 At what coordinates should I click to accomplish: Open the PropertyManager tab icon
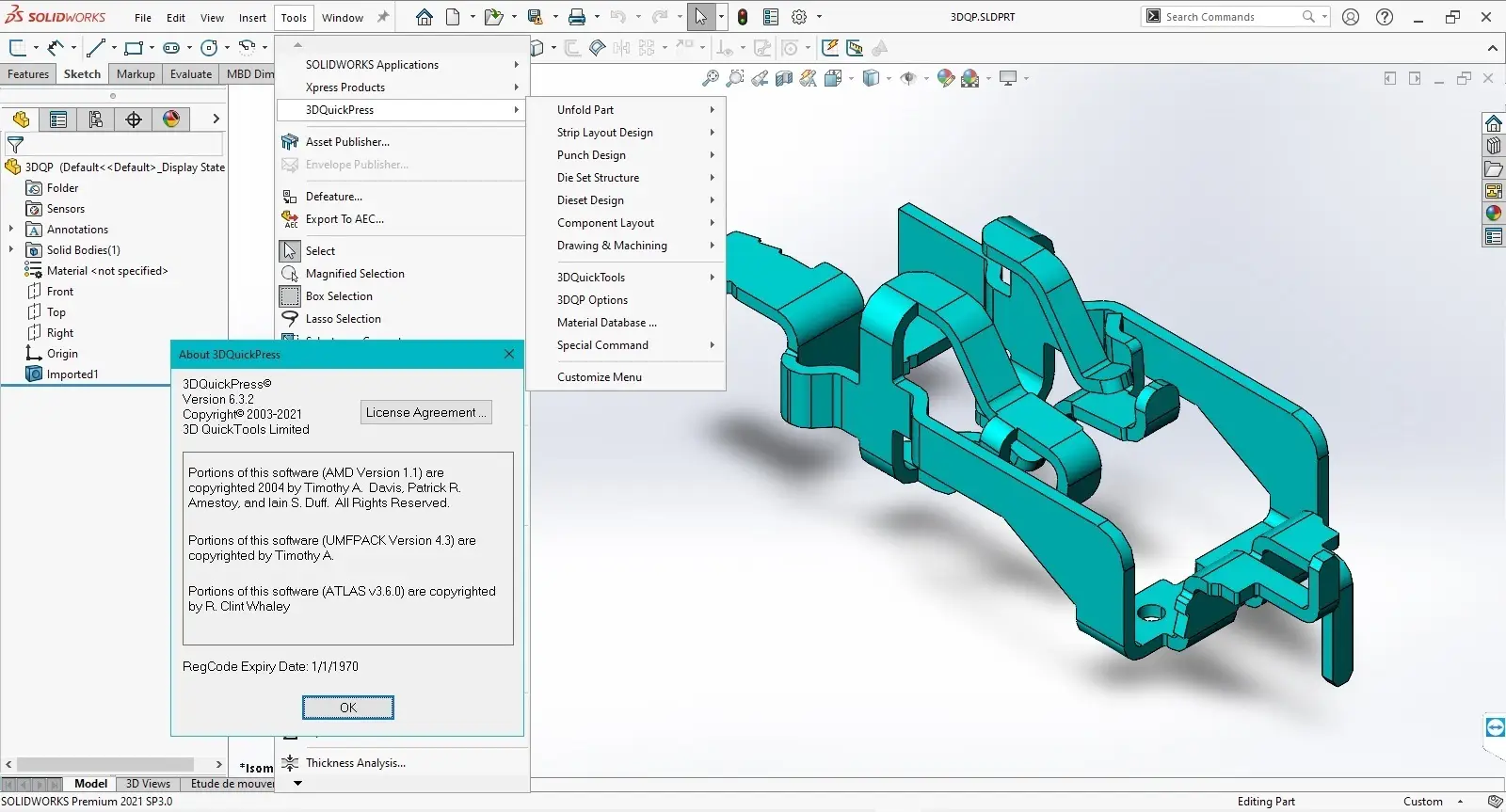[x=58, y=119]
